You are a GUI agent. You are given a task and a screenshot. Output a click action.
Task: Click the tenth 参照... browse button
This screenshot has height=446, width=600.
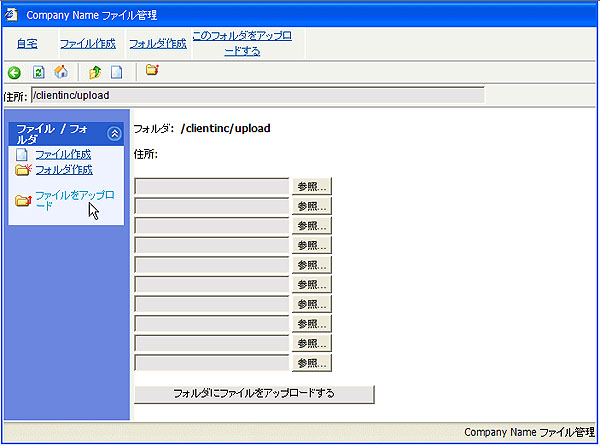(x=312, y=363)
